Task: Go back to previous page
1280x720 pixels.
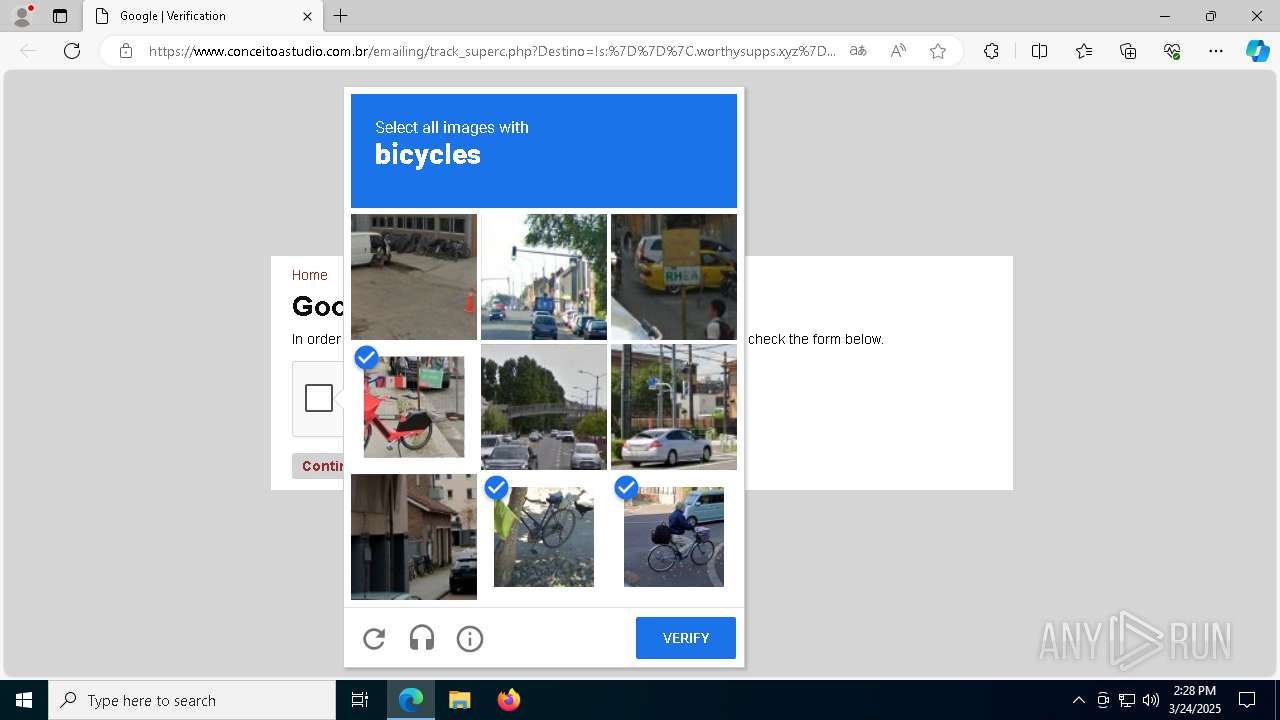Action: click(28, 51)
